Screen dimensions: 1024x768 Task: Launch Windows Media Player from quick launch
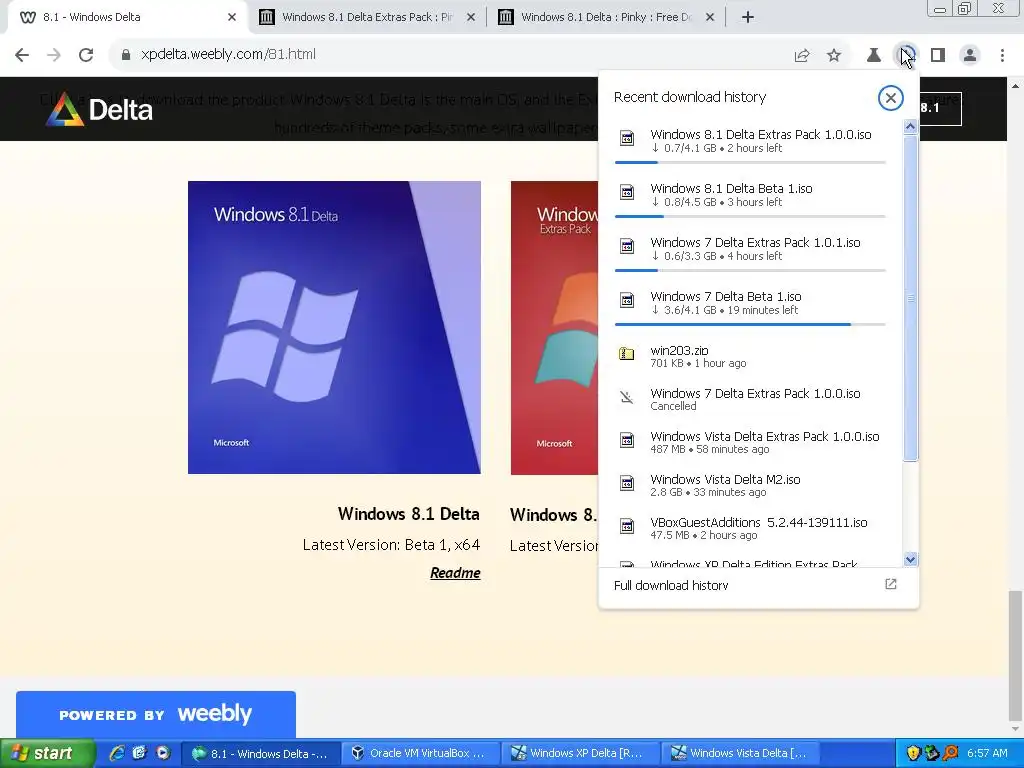(x=163, y=753)
